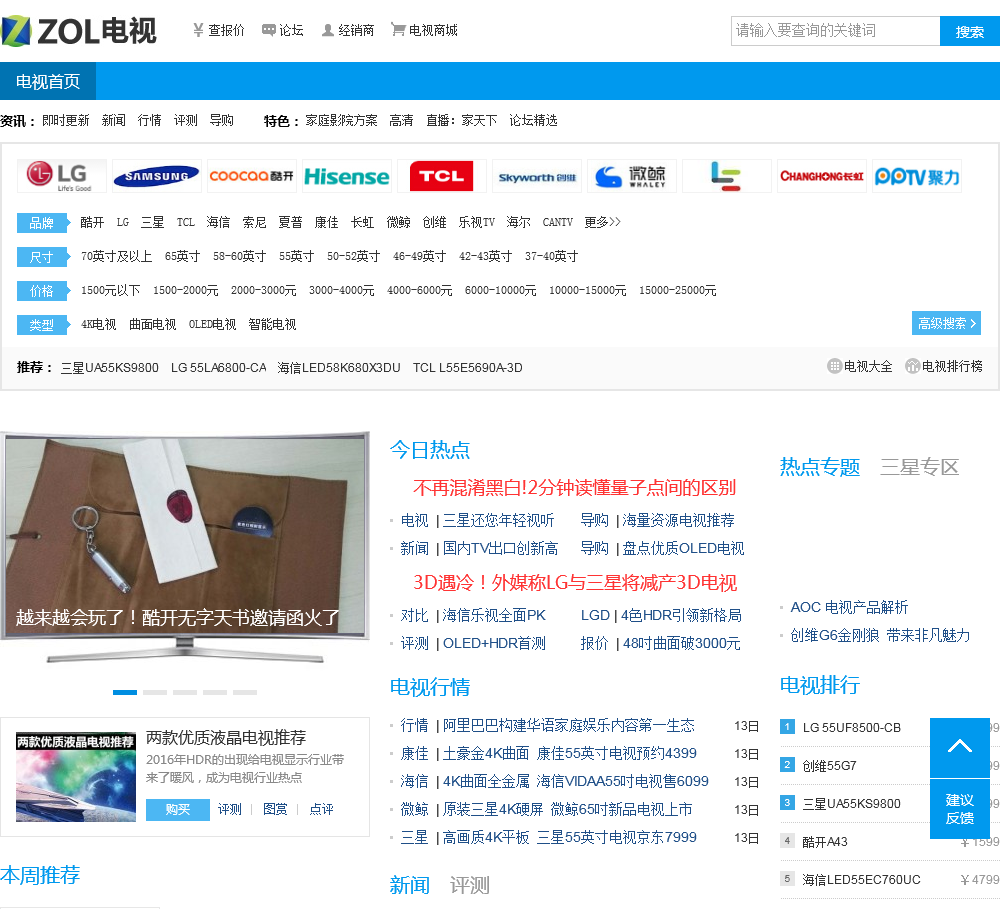Open ranked item 海信LED55EC760UC

861,880
